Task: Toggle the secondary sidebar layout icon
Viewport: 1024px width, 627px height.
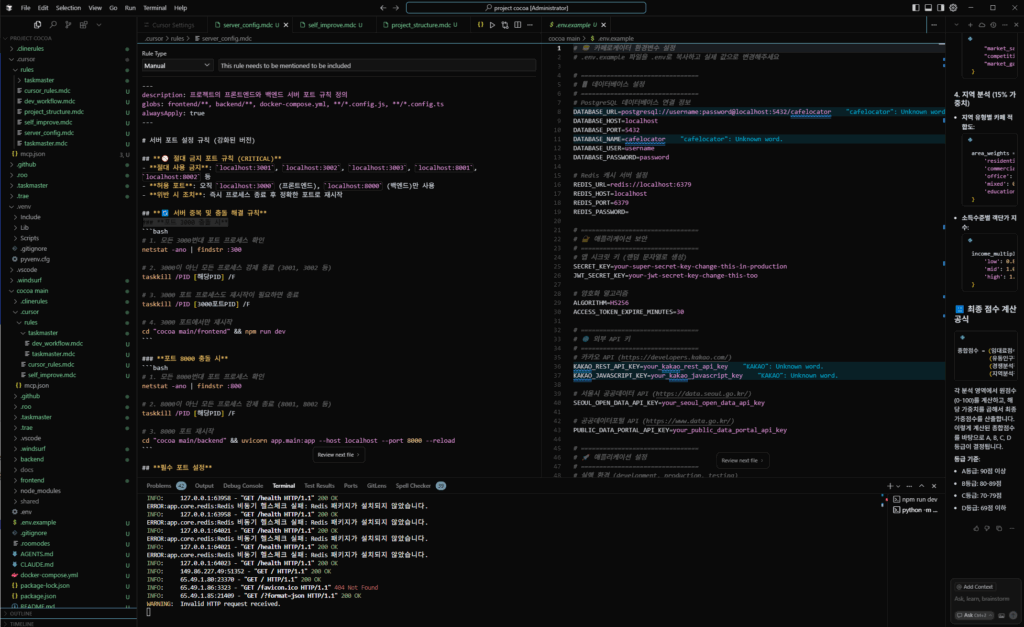Action: click(x=940, y=8)
